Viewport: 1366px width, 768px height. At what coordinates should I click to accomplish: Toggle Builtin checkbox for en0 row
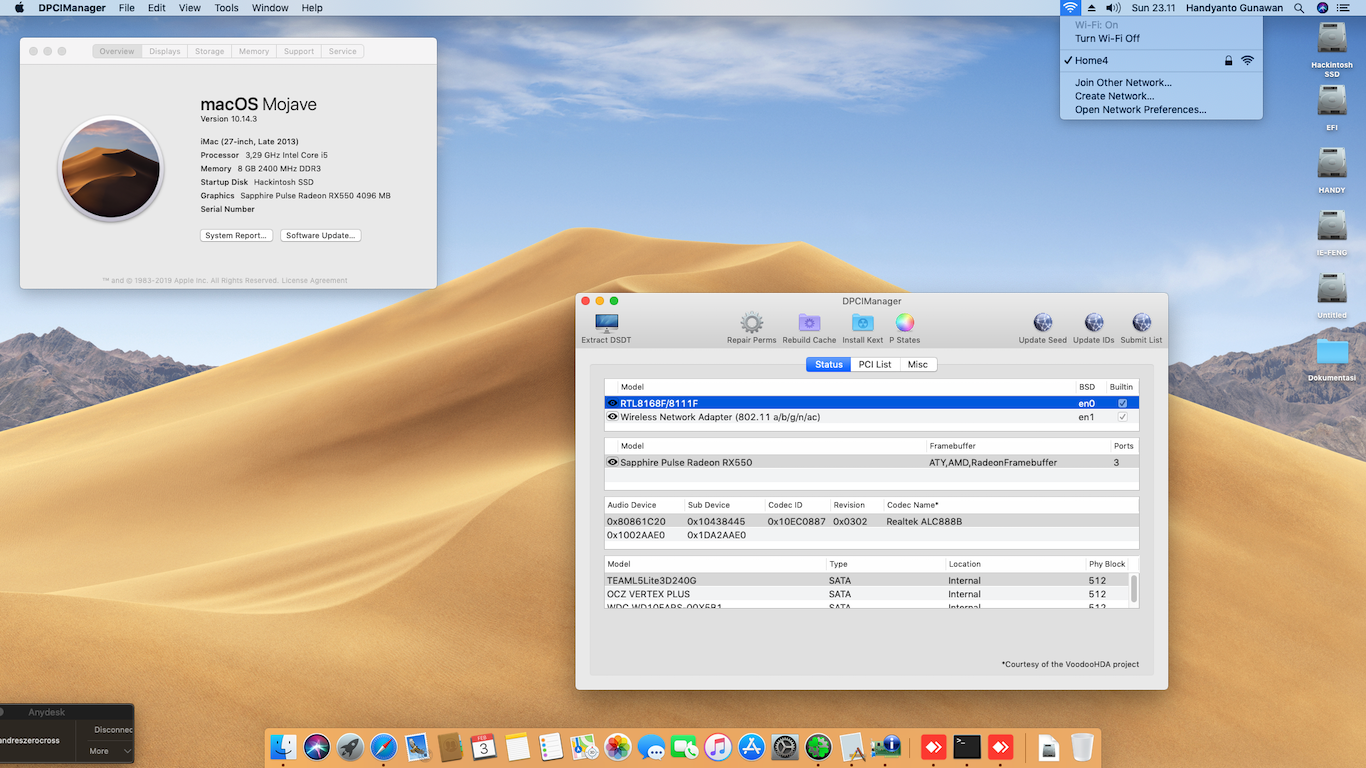click(x=1122, y=403)
